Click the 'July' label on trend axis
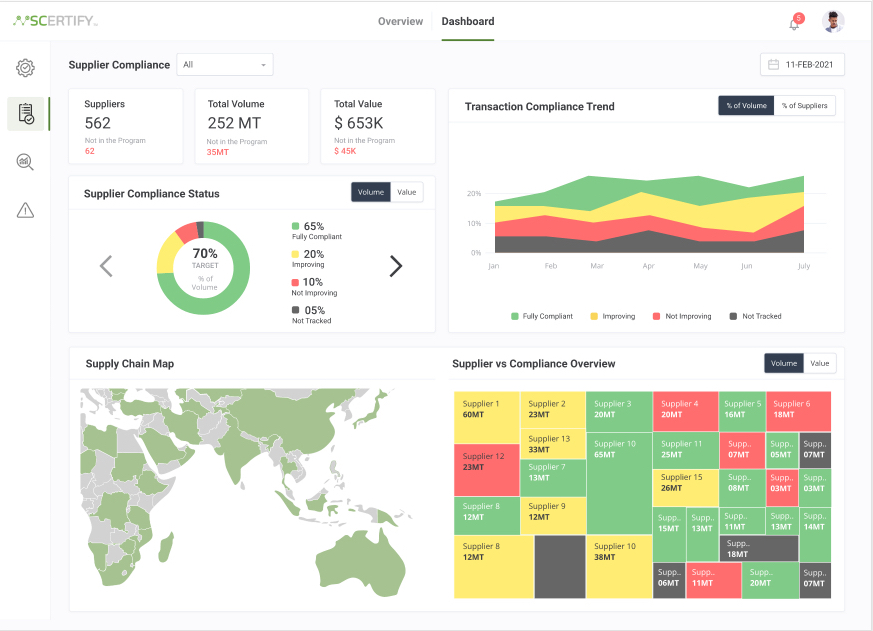 pyautogui.click(x=803, y=266)
